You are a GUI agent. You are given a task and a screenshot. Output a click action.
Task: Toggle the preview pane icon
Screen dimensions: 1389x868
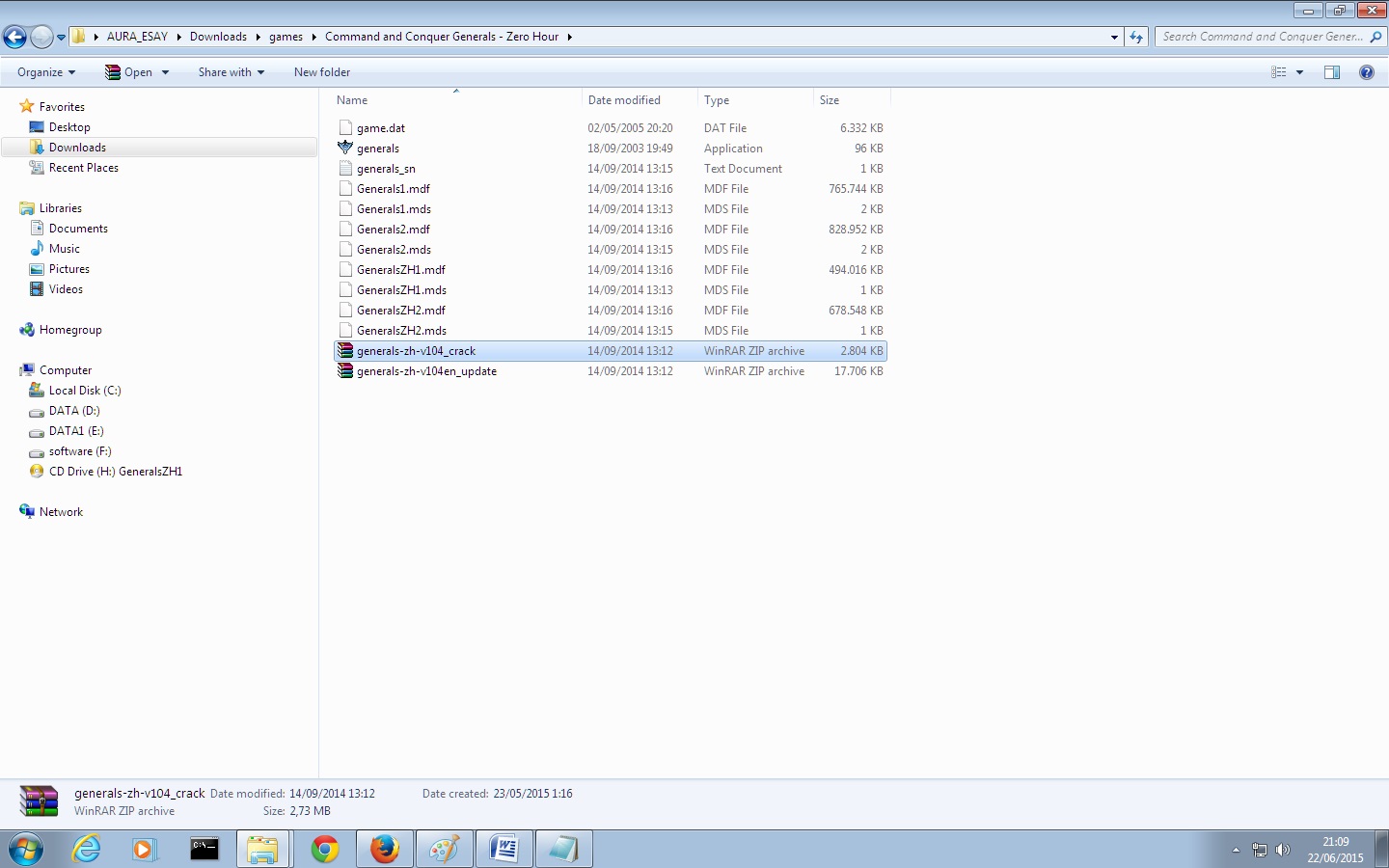coord(1332,72)
